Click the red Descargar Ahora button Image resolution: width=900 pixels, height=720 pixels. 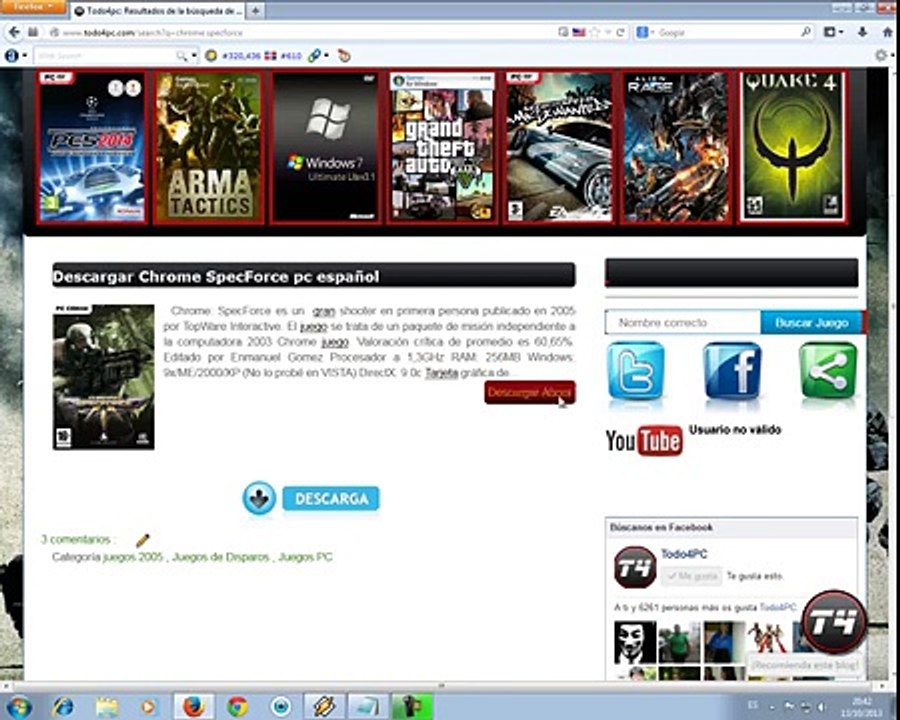[x=530, y=393]
